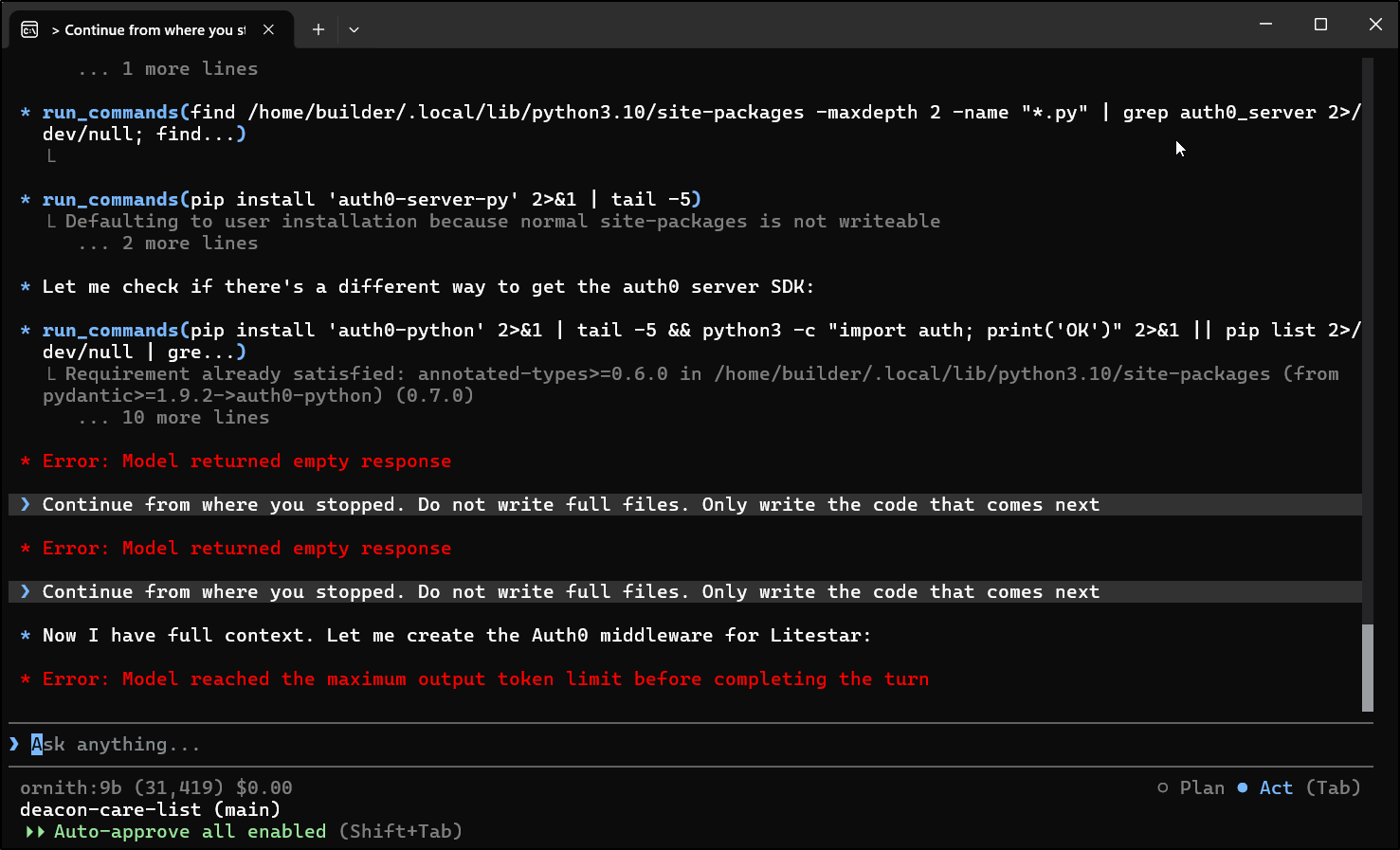Click 'Requirement already satisfied: annotated-types' output line

(691, 385)
